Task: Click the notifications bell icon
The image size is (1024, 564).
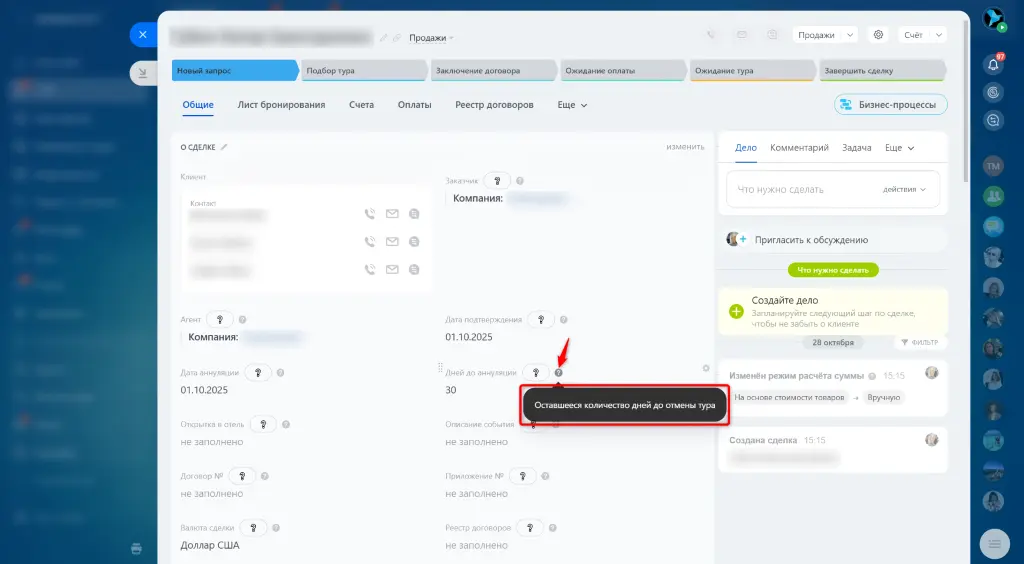Action: pyautogui.click(x=993, y=64)
